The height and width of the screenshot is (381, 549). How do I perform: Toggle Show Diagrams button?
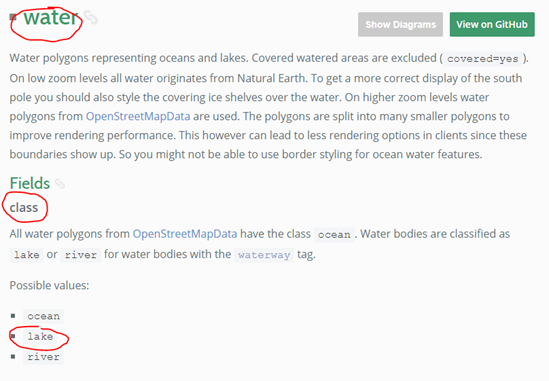pyautogui.click(x=400, y=25)
